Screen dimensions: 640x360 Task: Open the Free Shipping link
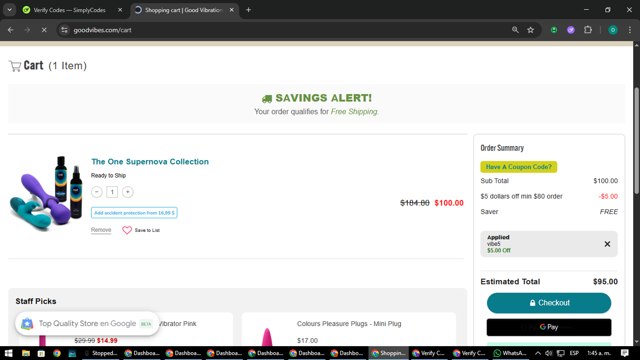pyautogui.click(x=354, y=111)
